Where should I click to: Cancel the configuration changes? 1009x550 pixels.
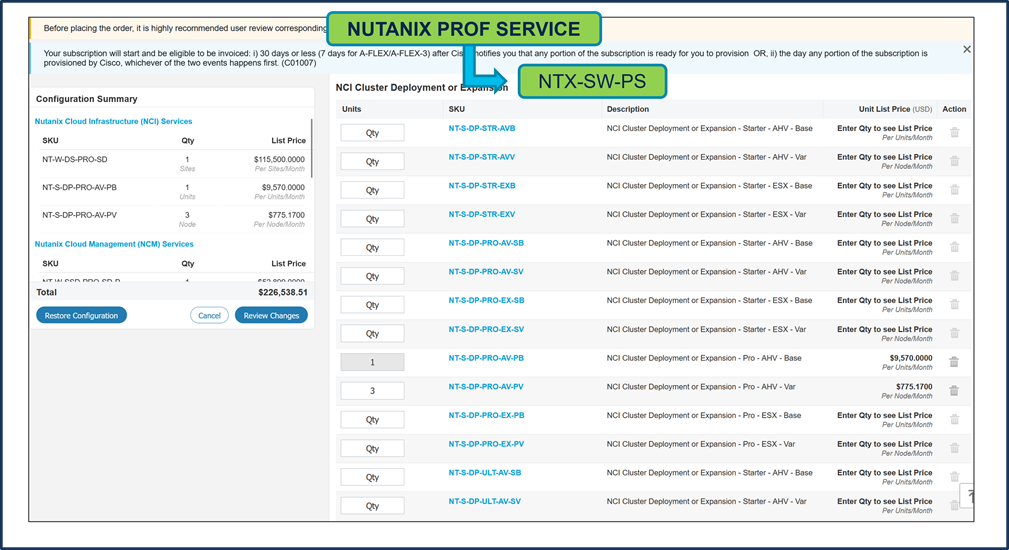click(x=209, y=315)
